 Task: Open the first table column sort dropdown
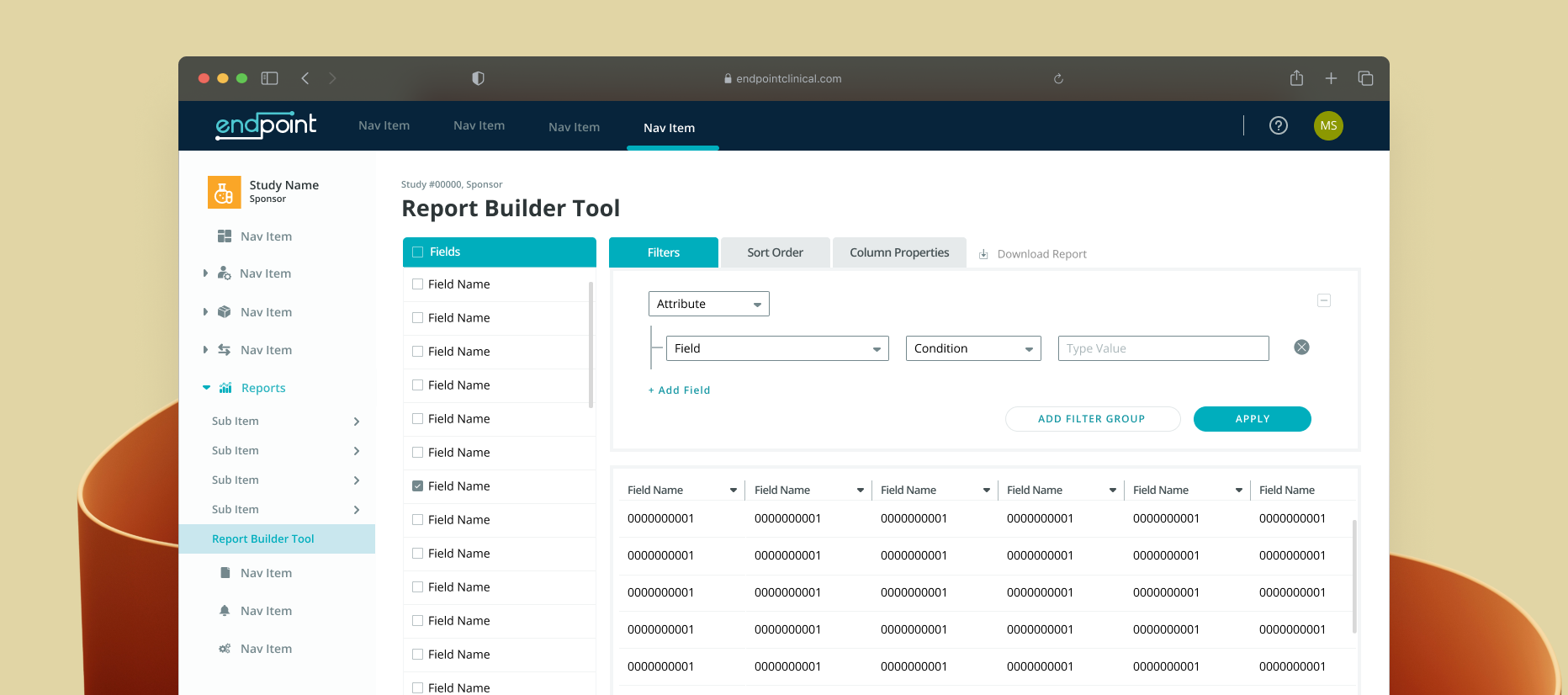coord(734,491)
